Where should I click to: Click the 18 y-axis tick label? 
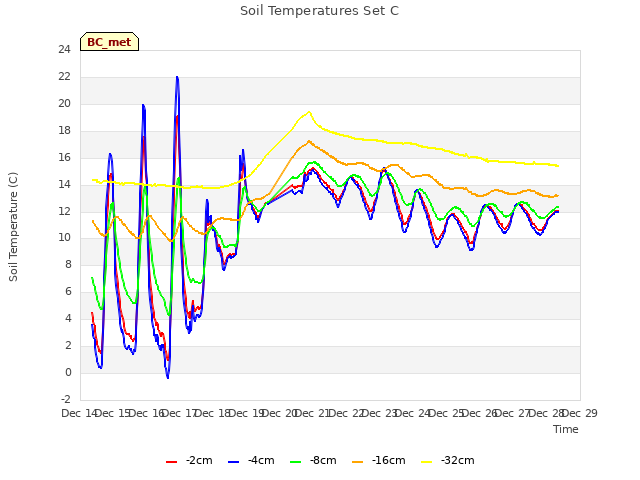pyautogui.click(x=64, y=131)
